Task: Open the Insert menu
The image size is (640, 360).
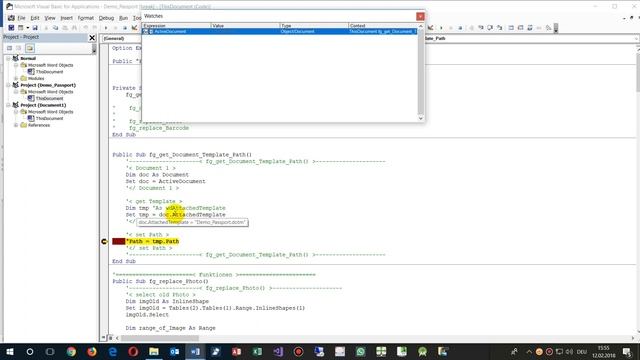Action: click(67, 18)
